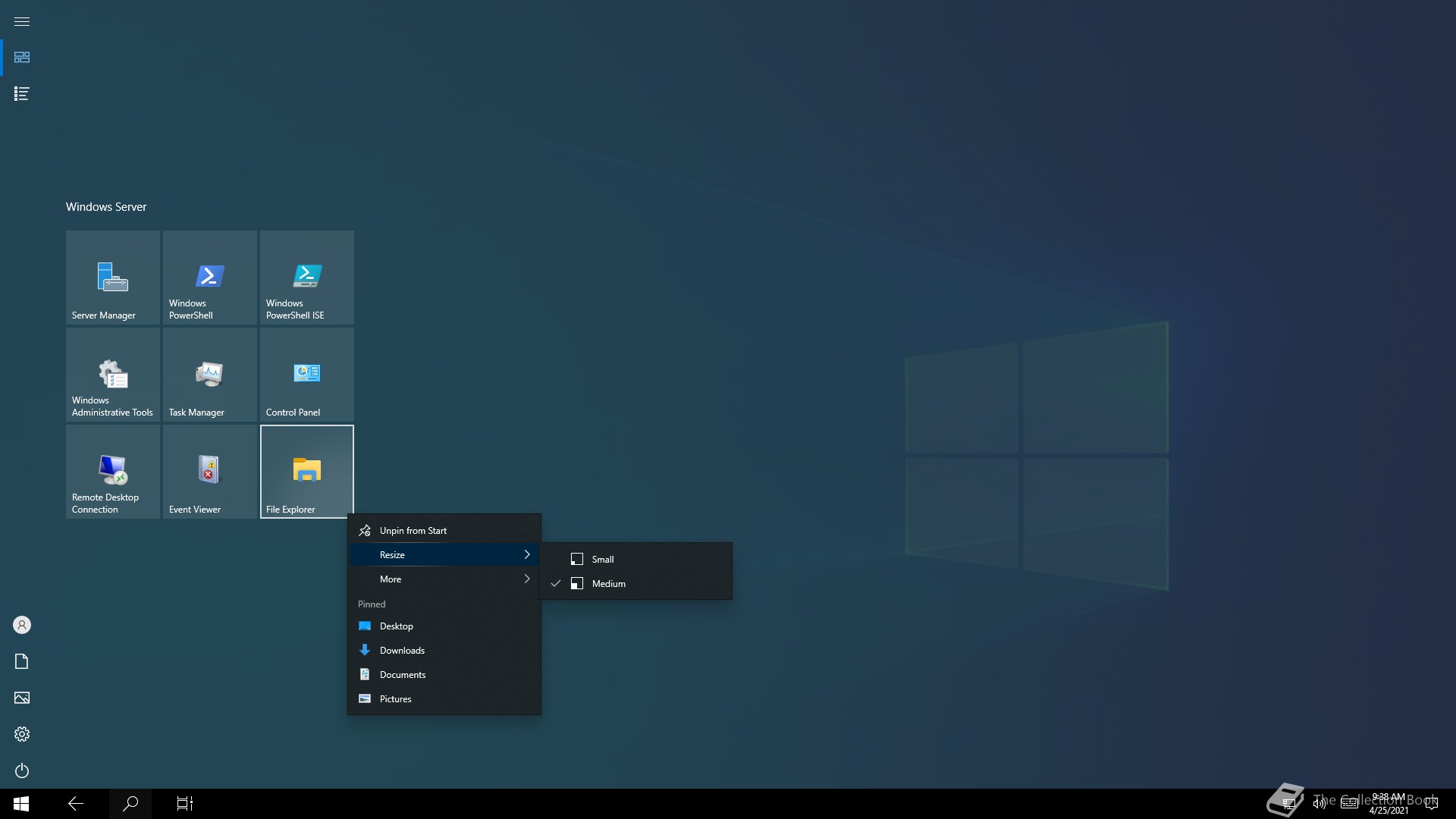Screen dimensions: 1456x819
Task: Open Pictures pinned folder
Action: (x=395, y=698)
